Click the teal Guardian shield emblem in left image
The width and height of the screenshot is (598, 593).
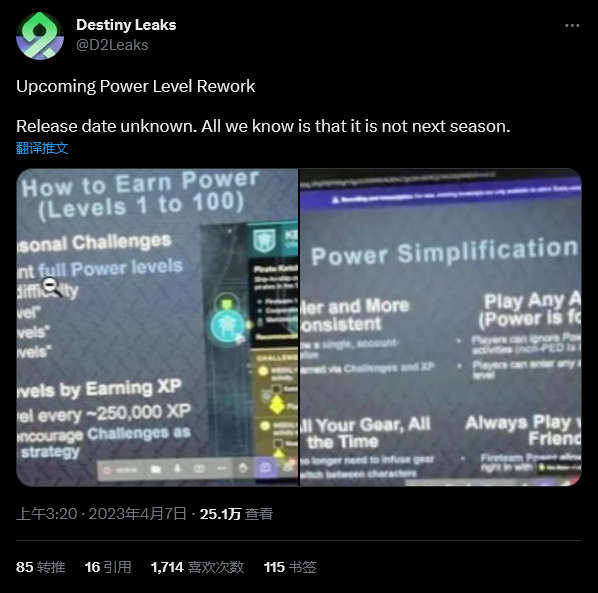(x=264, y=240)
